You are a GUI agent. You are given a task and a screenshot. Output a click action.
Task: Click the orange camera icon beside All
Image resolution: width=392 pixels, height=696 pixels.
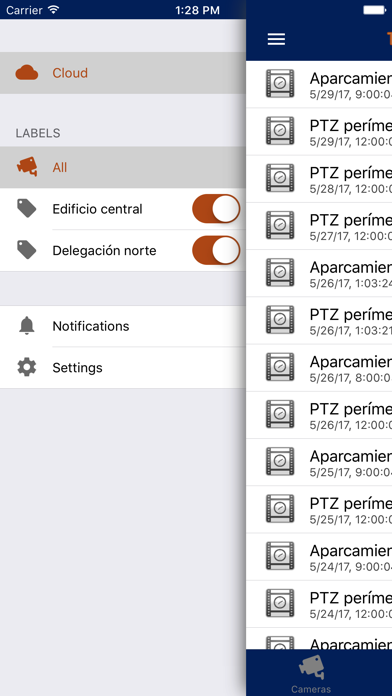27,167
